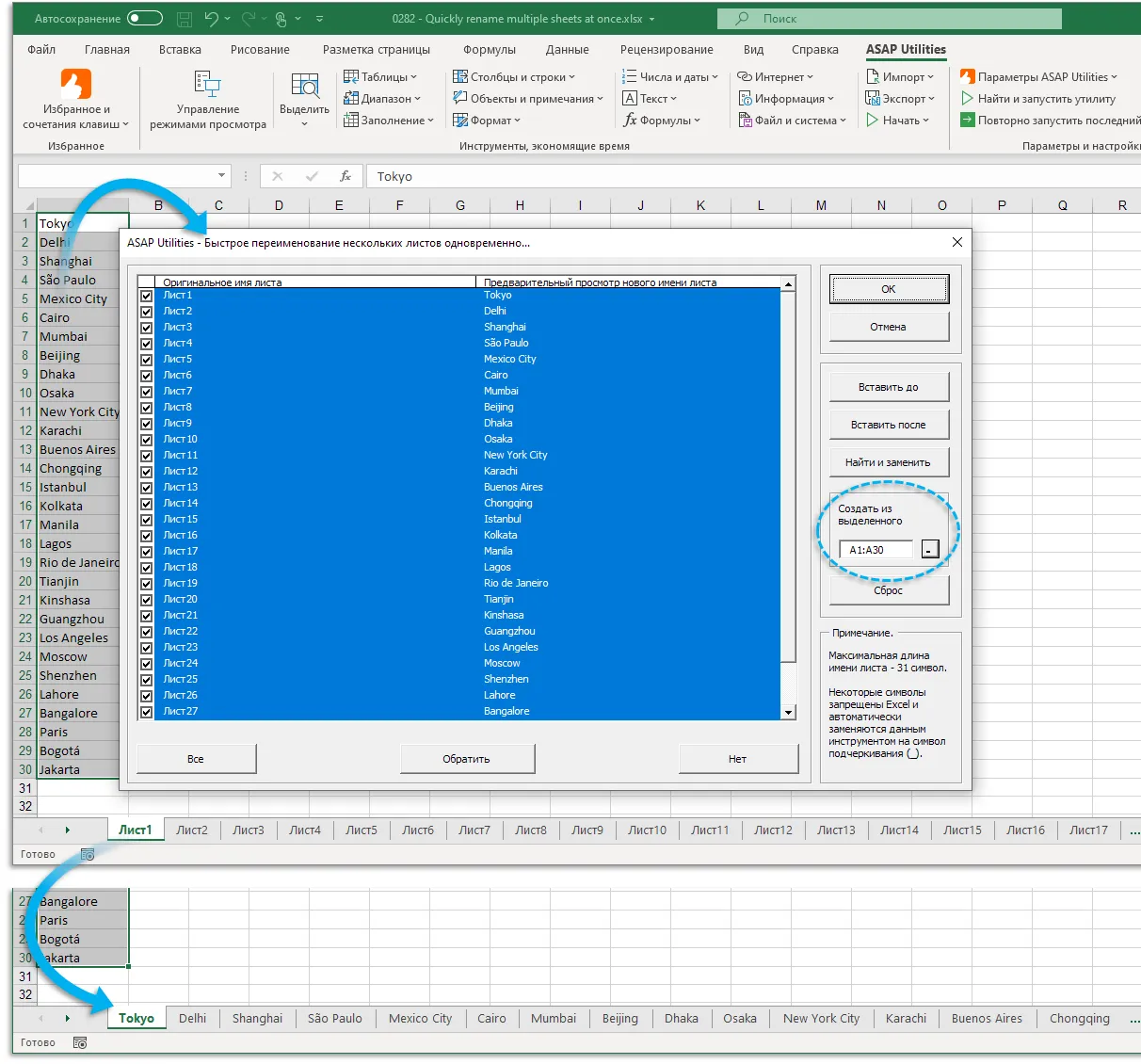Uncheck the checkbox for Лист9
This screenshot has width=1141, height=1064.
coord(146,424)
